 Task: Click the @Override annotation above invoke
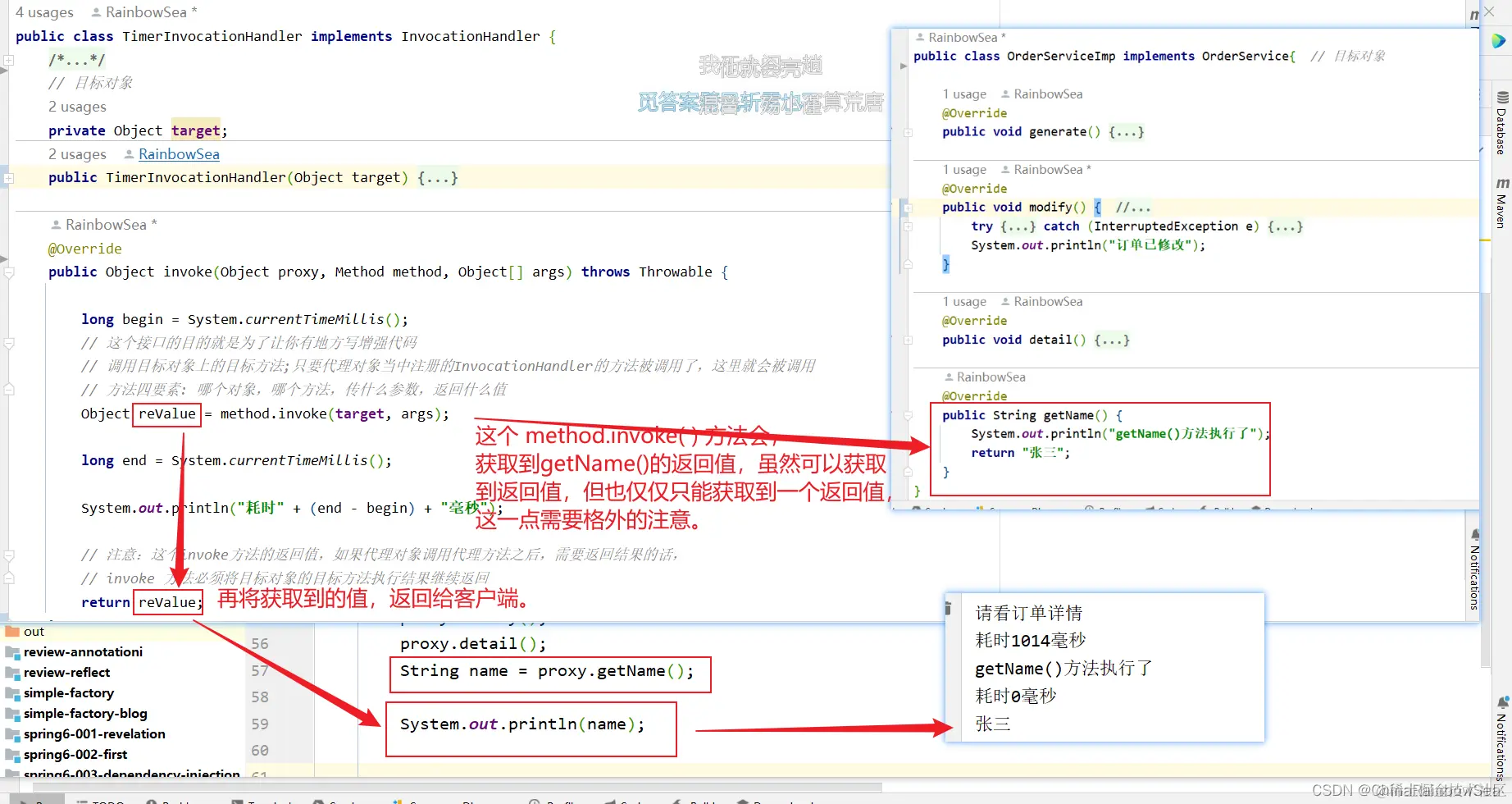tap(85, 249)
